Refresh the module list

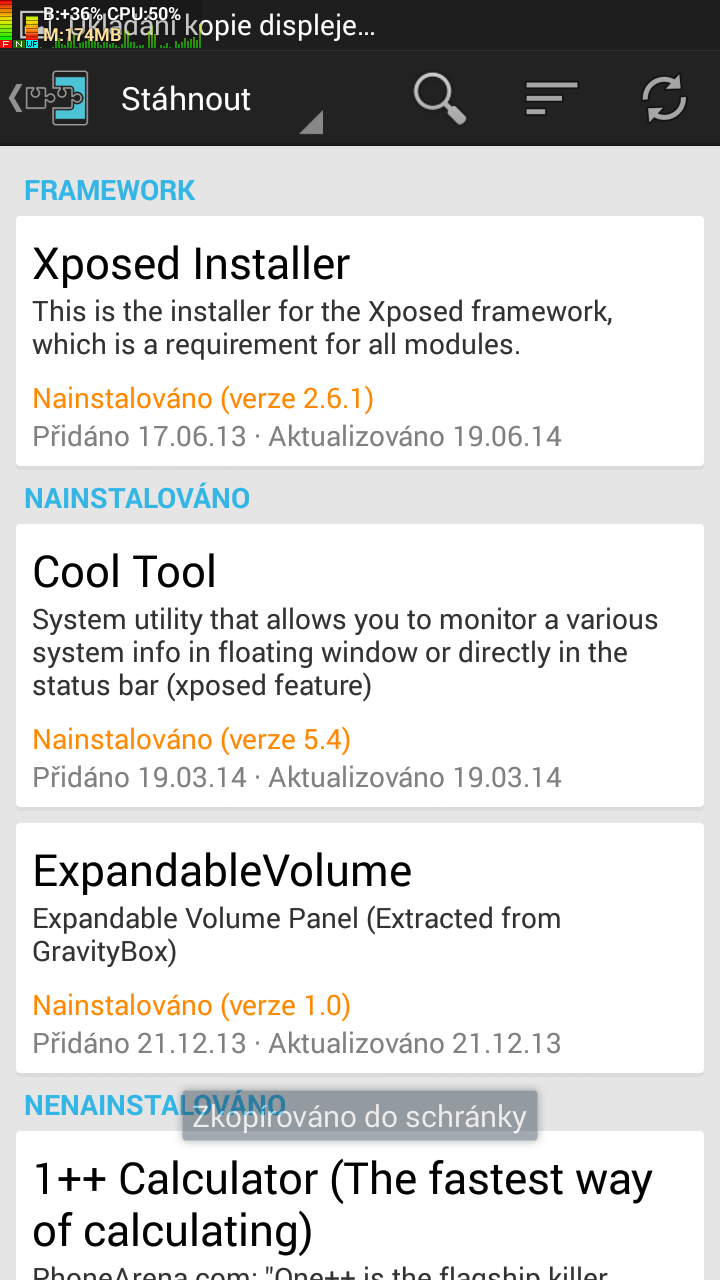[664, 99]
